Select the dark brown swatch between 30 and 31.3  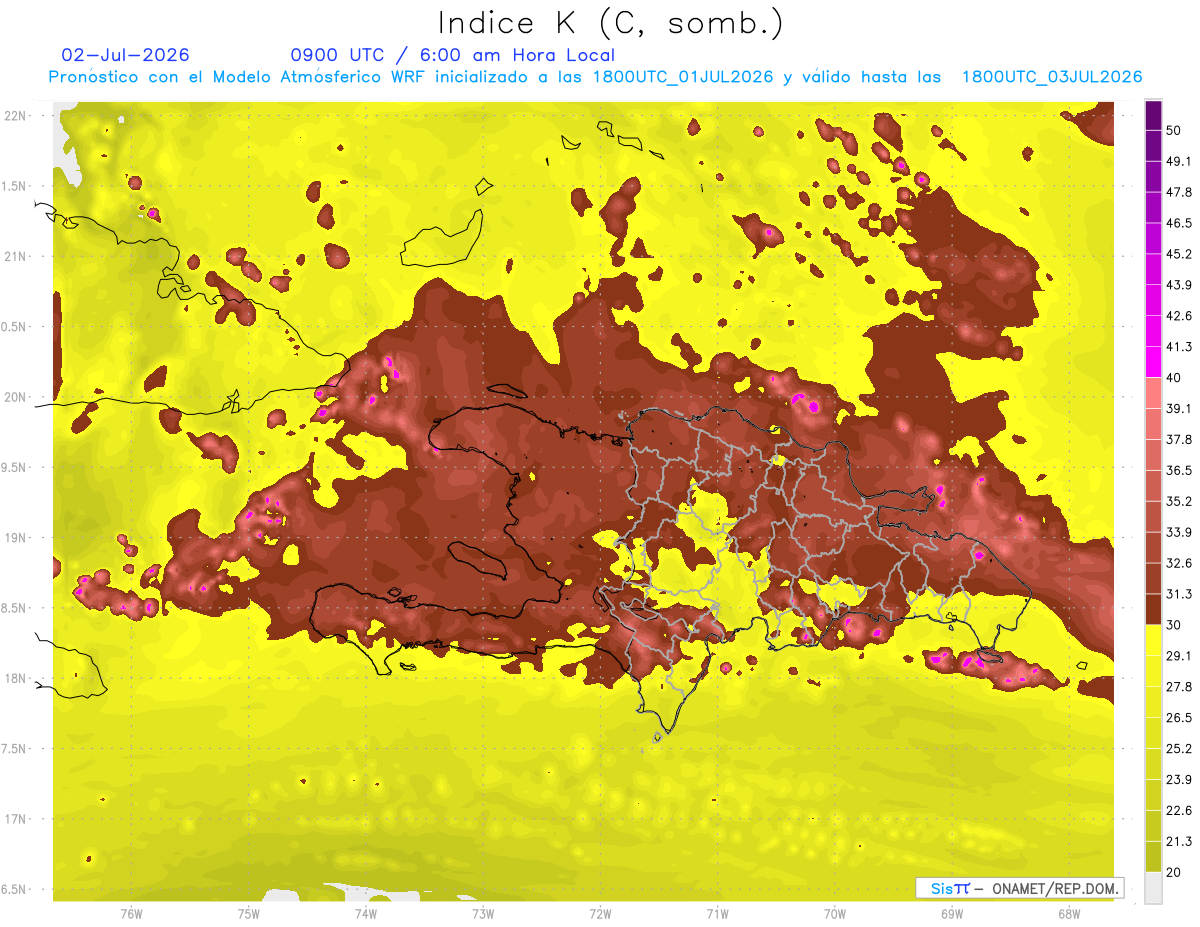[x=1153, y=609]
